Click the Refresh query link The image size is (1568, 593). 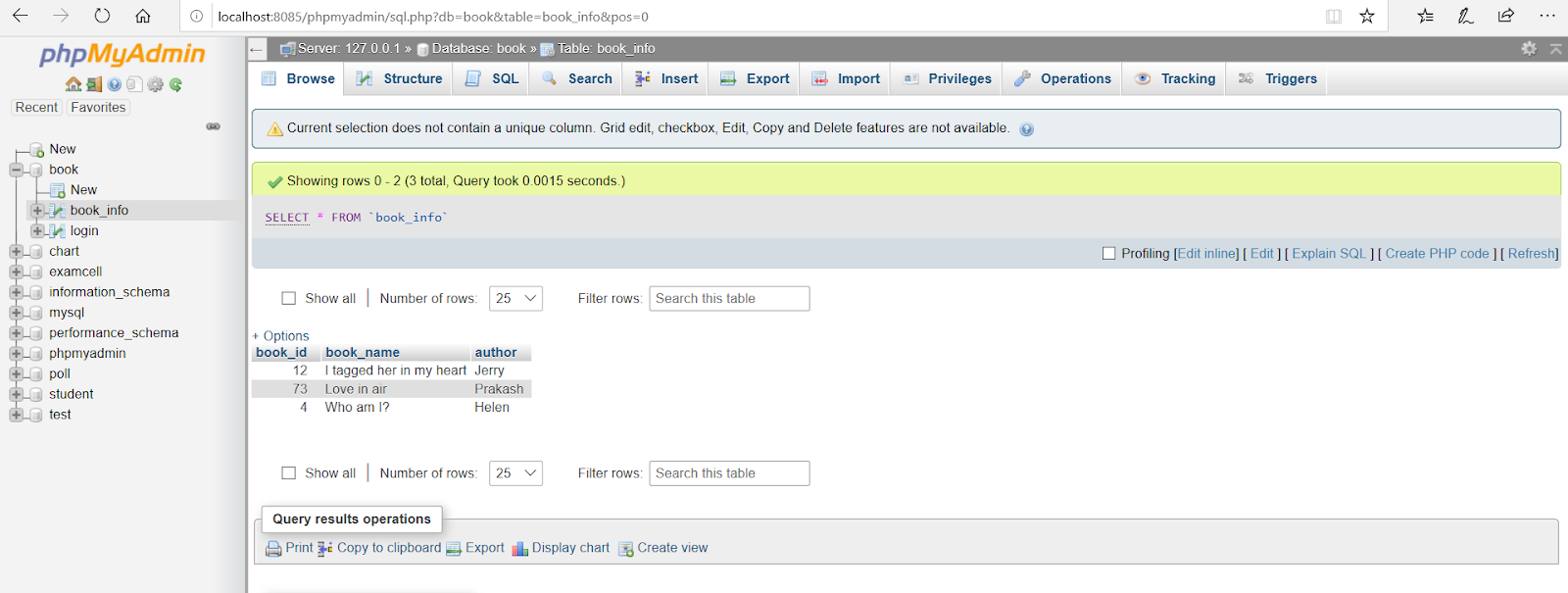(x=1531, y=253)
